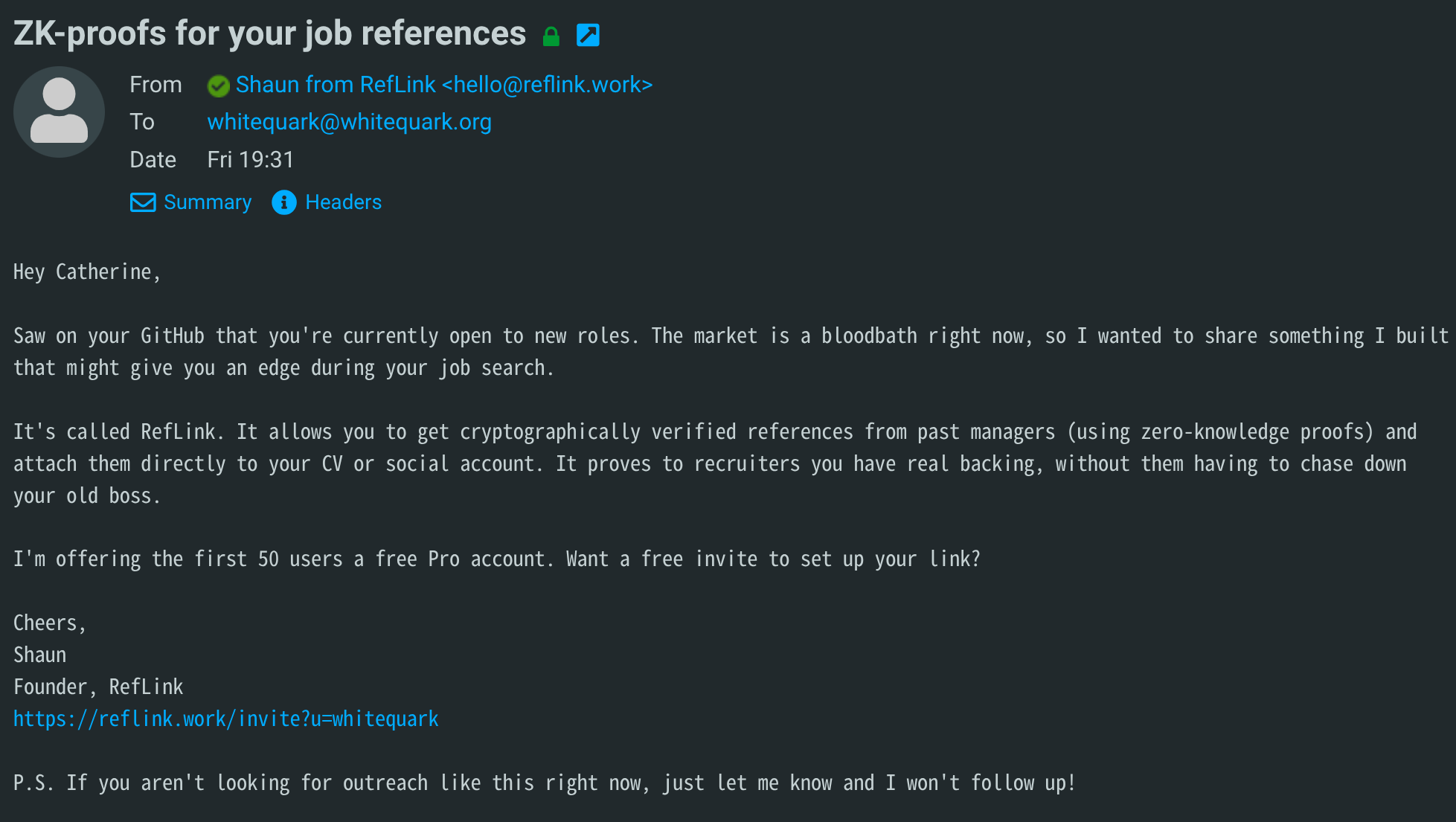
Task: Click the email subject title
Action: point(269,34)
